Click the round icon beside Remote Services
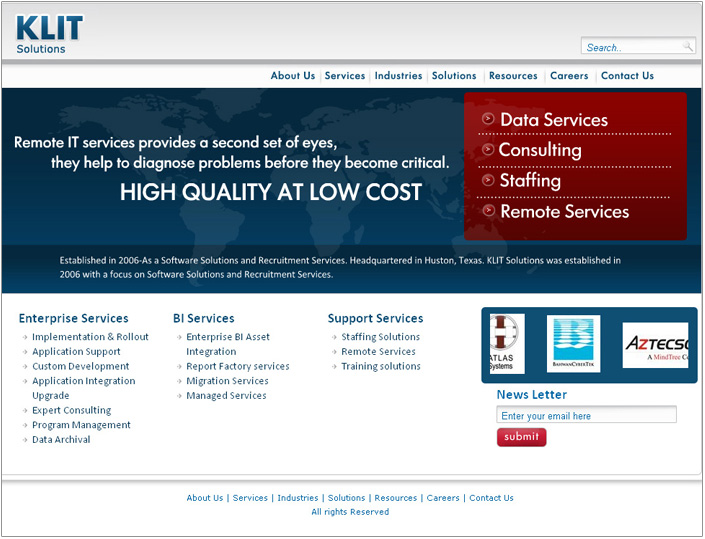The height and width of the screenshot is (539, 705). point(488,211)
